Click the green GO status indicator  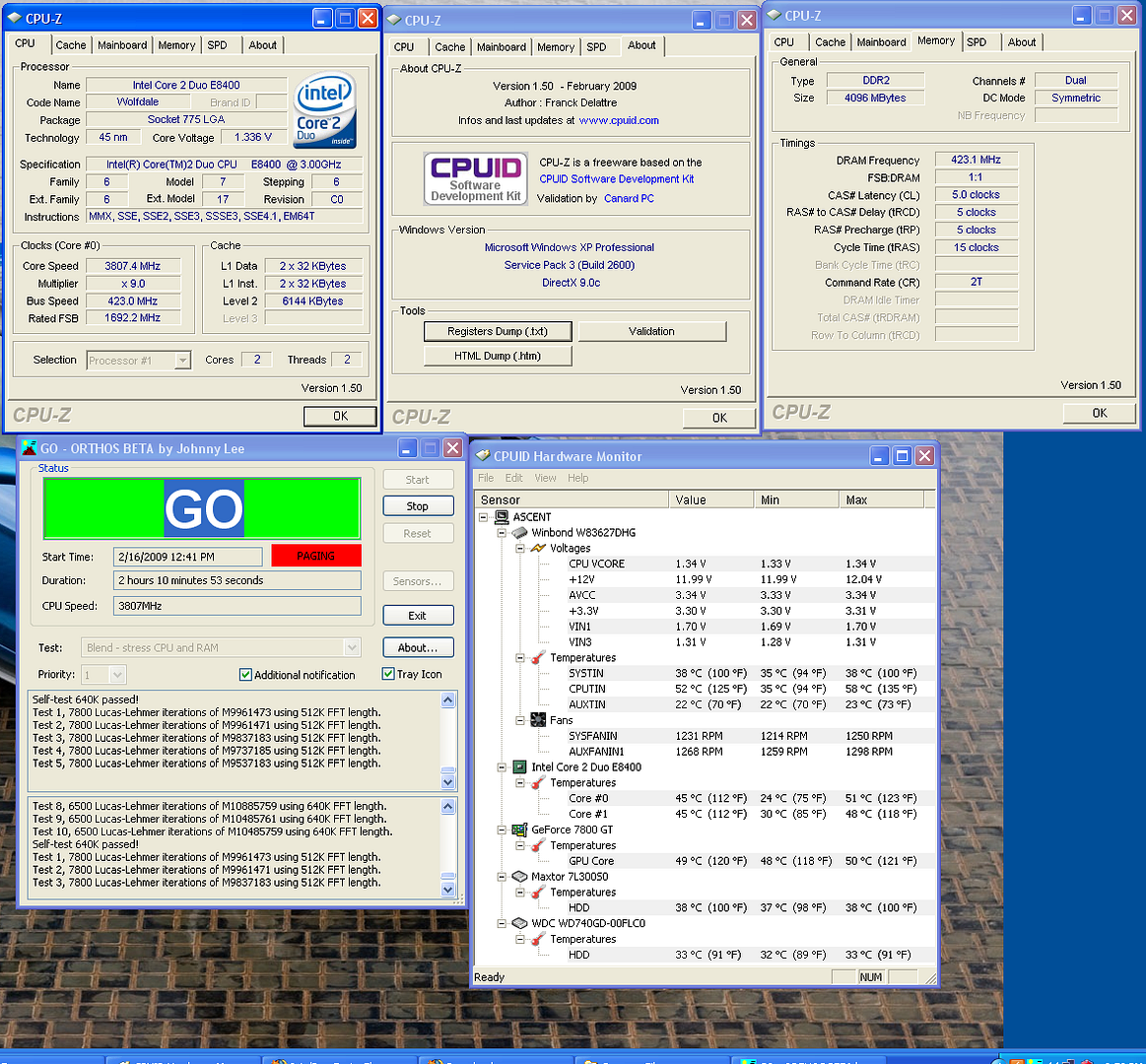coord(202,508)
